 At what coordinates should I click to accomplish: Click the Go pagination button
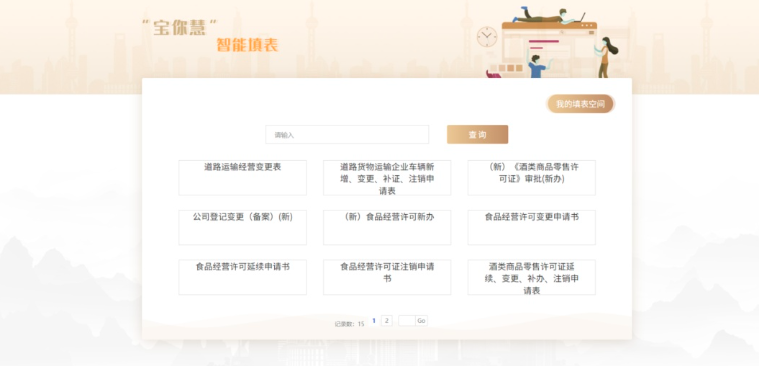pos(422,320)
